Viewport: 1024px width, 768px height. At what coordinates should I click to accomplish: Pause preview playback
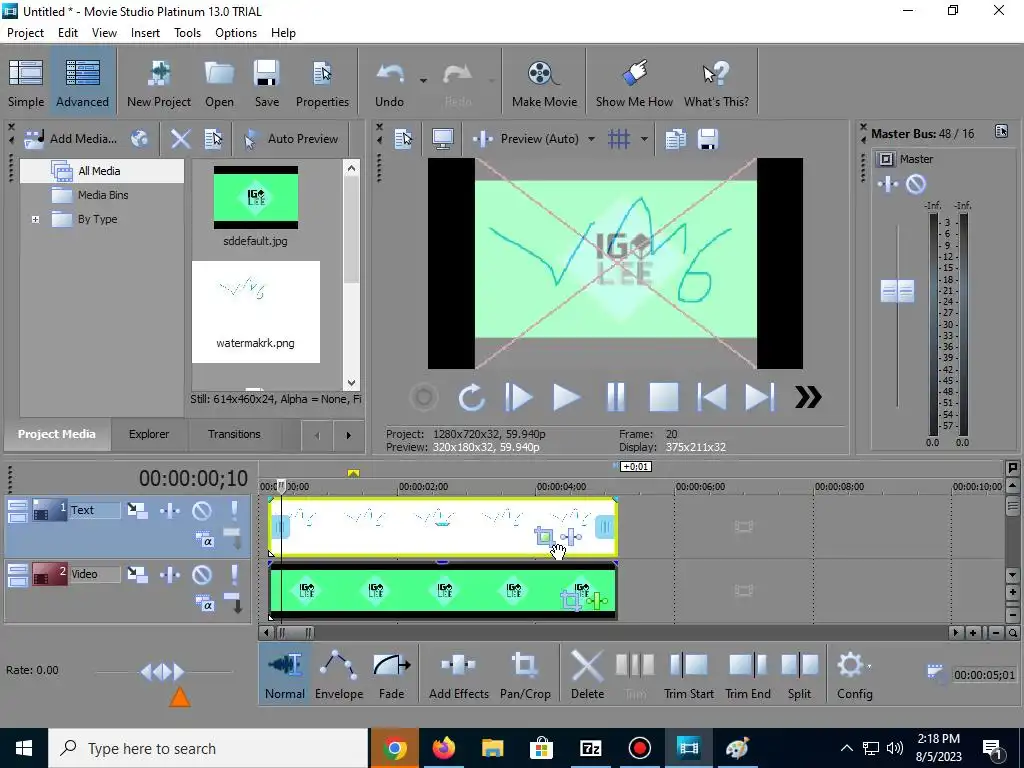[615, 396]
